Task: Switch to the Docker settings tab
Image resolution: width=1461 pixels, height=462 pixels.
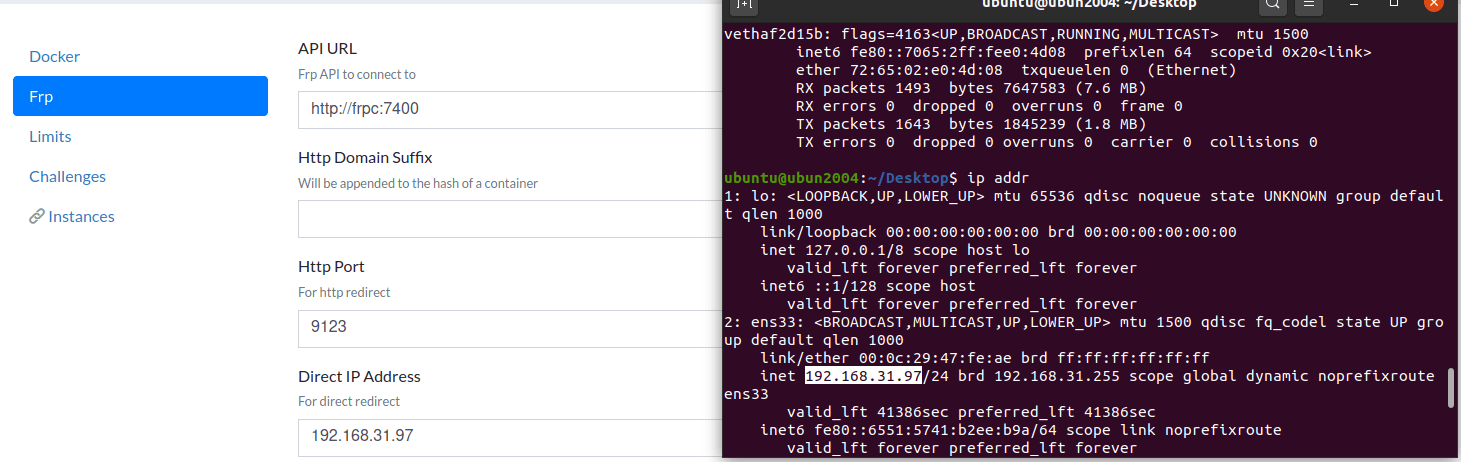Action: pos(54,57)
